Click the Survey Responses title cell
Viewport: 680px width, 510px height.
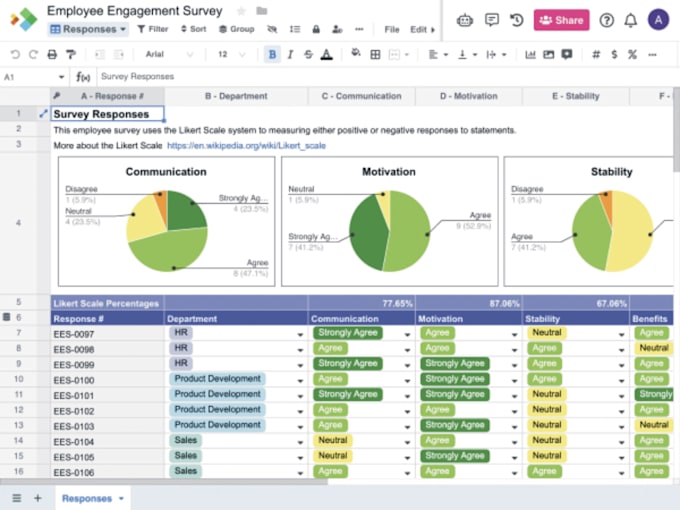coord(107,114)
